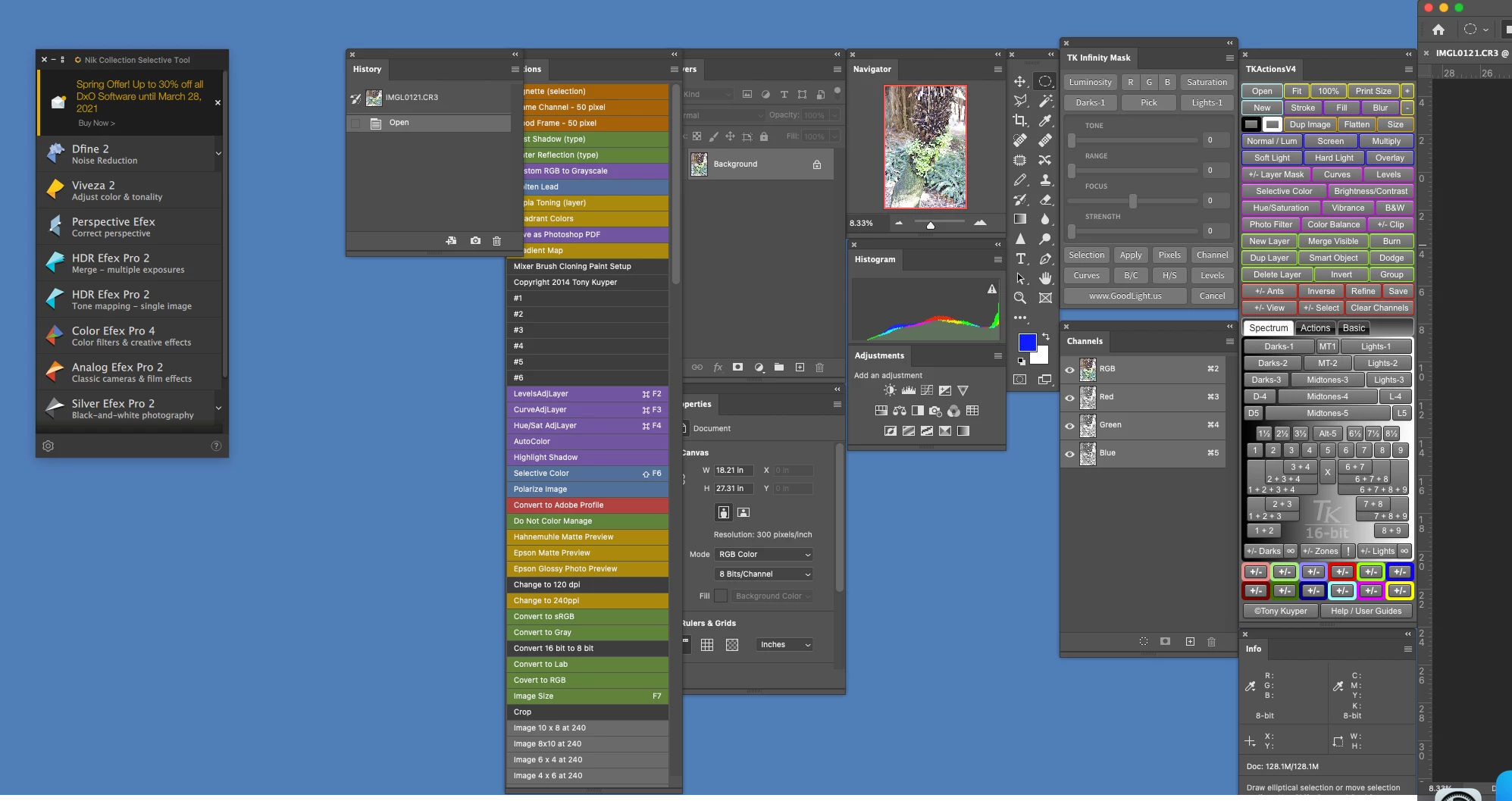The image size is (1512, 801).
Task: Open the blue foreground color swatch
Action: coord(1027,343)
